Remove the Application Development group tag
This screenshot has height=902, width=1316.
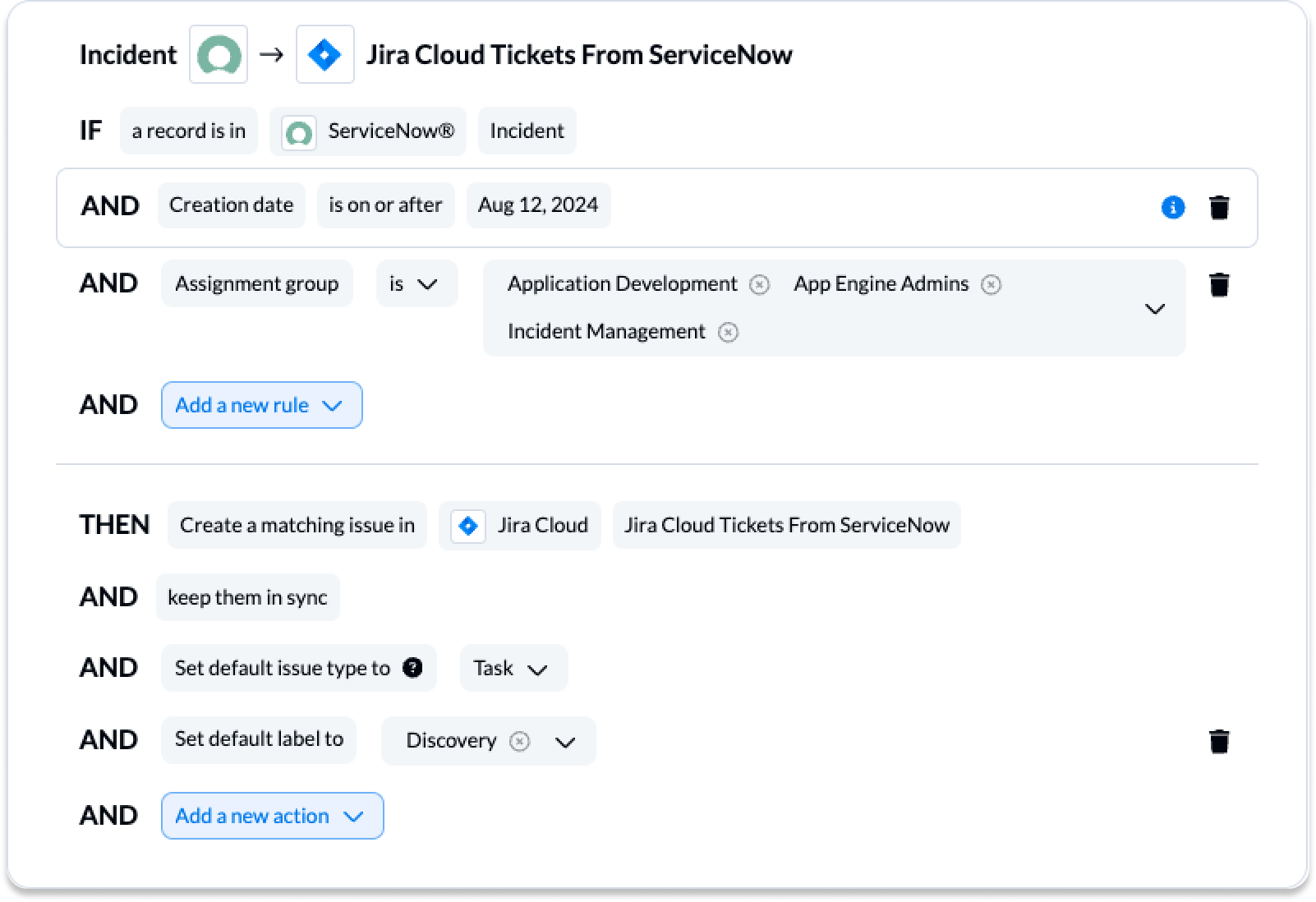pyautogui.click(x=760, y=284)
